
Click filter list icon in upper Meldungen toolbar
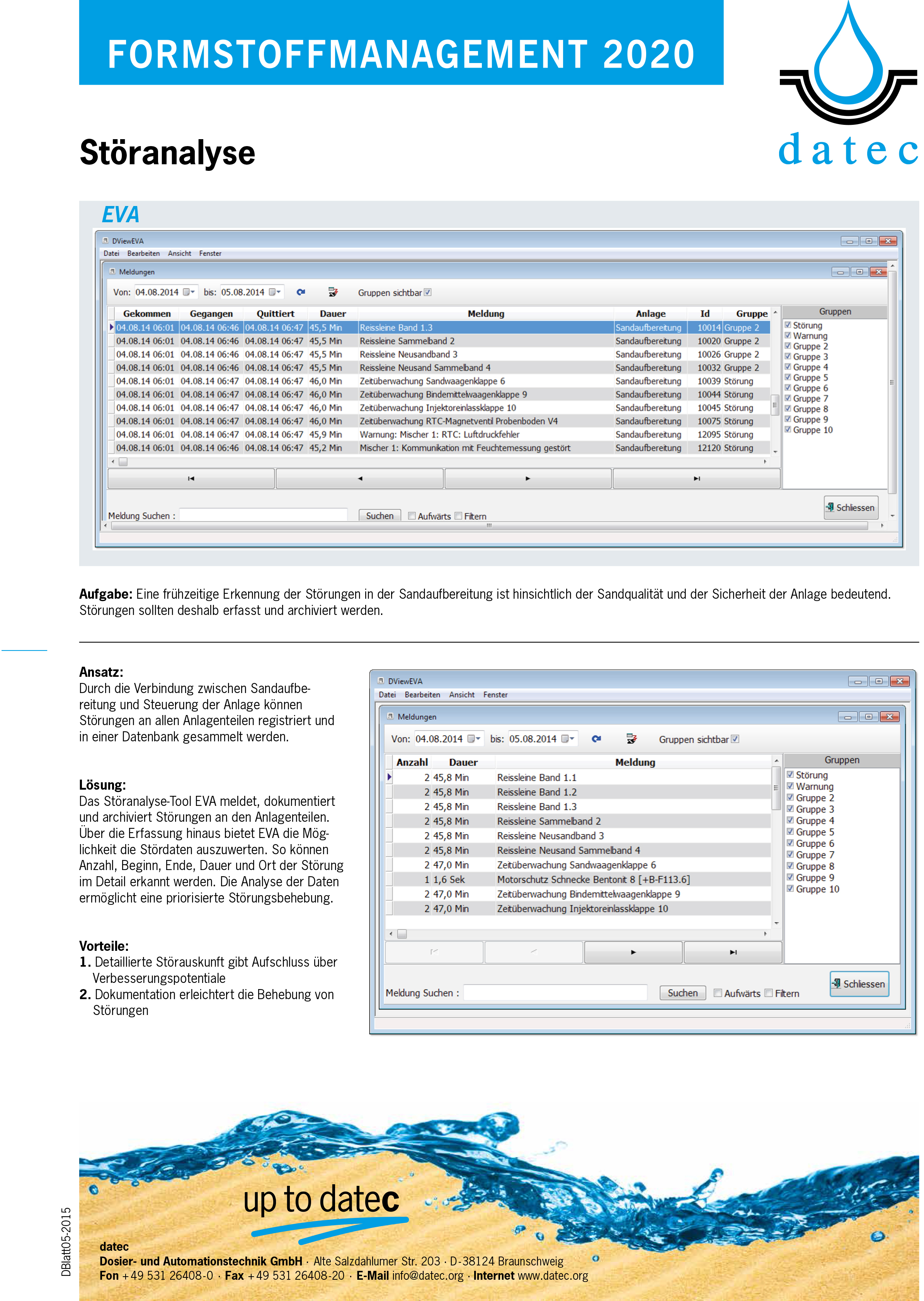[333, 292]
